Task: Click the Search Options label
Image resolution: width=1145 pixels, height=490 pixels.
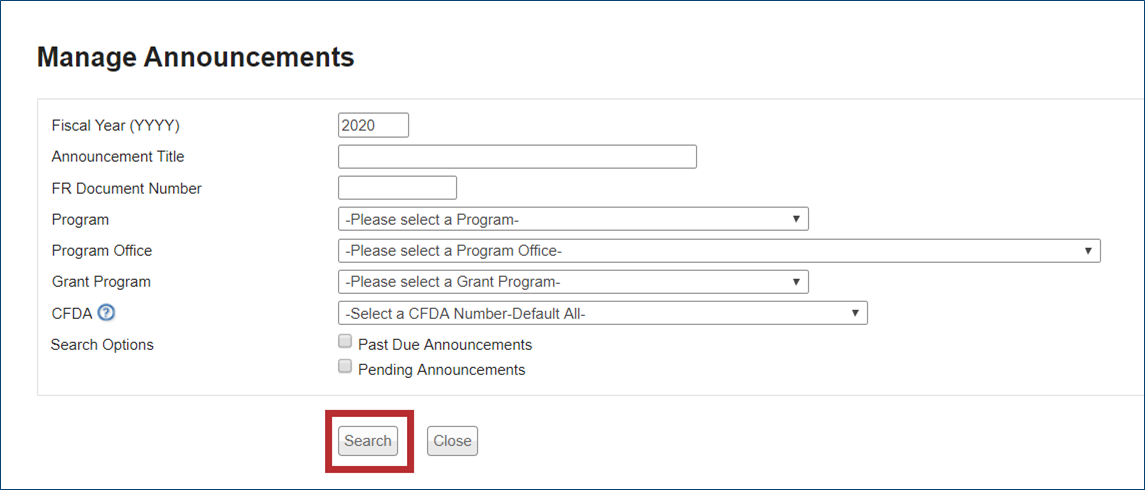Action: [x=102, y=345]
